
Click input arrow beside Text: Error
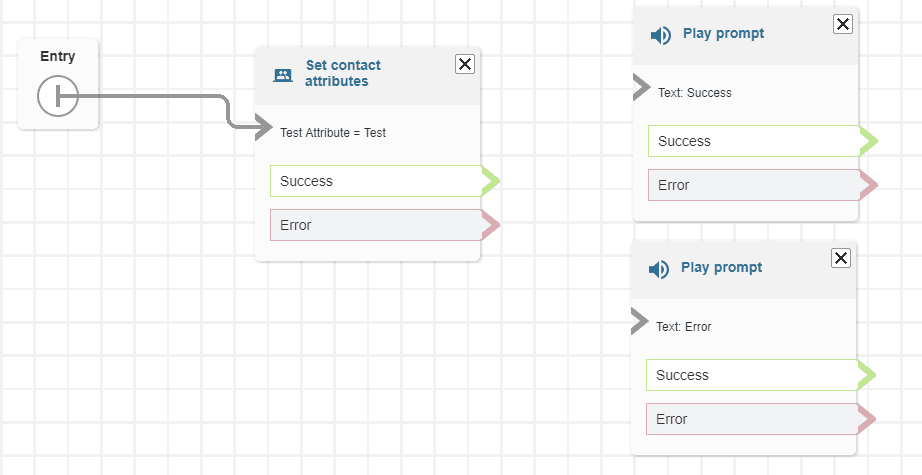point(640,322)
